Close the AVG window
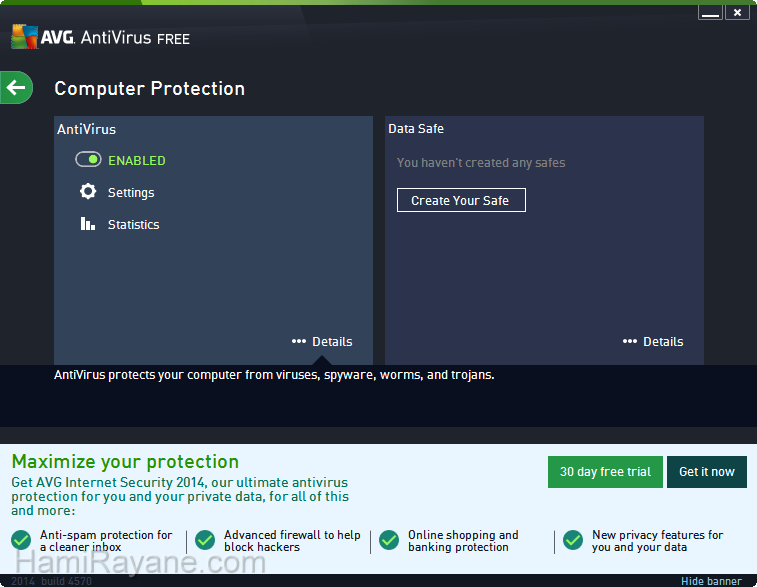 737,13
